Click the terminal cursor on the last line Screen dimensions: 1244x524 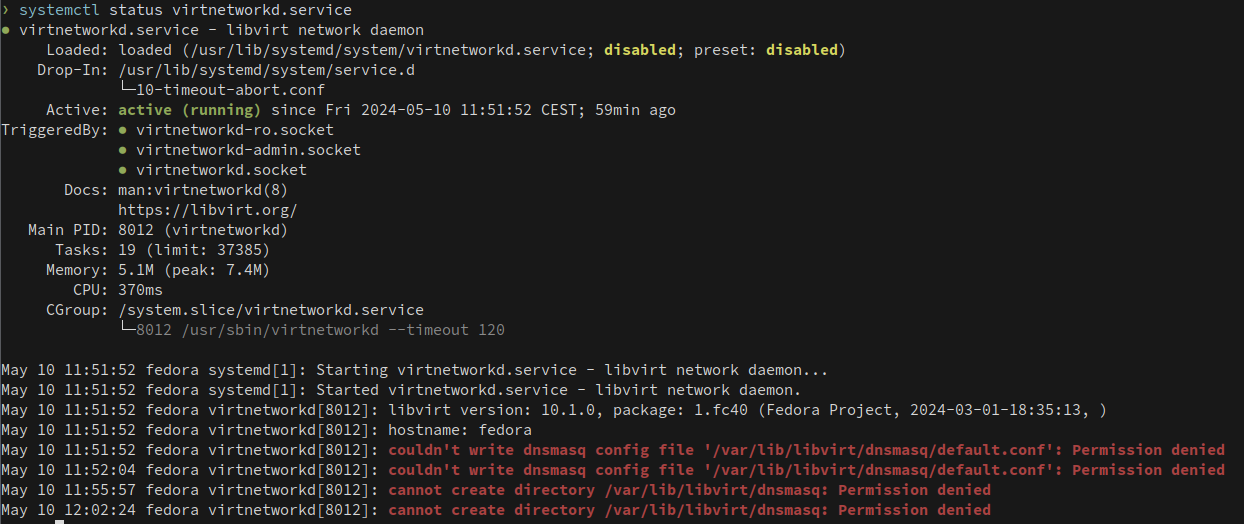tap(59, 521)
